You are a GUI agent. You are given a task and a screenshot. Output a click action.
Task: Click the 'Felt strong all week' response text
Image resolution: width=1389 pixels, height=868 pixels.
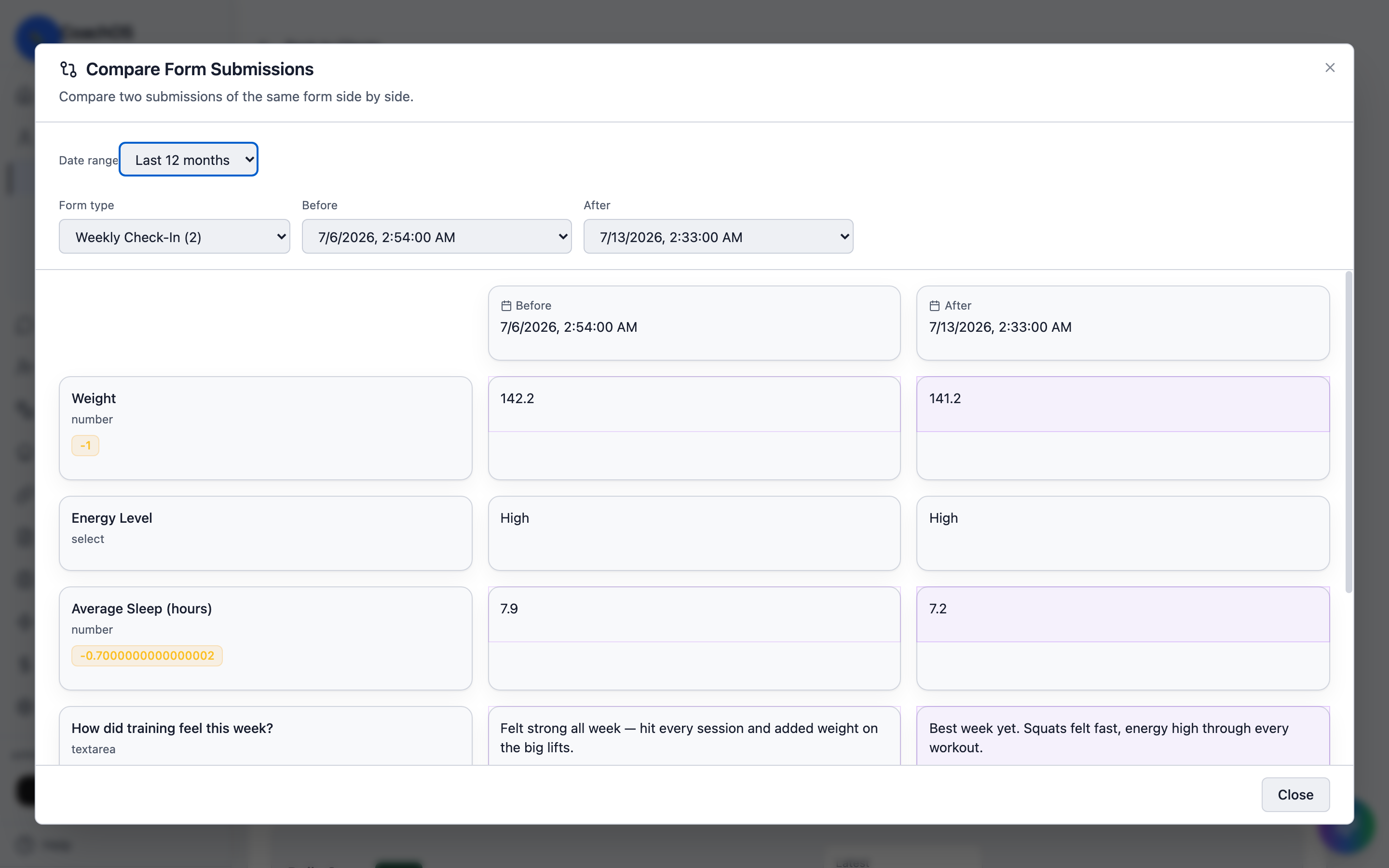point(689,738)
